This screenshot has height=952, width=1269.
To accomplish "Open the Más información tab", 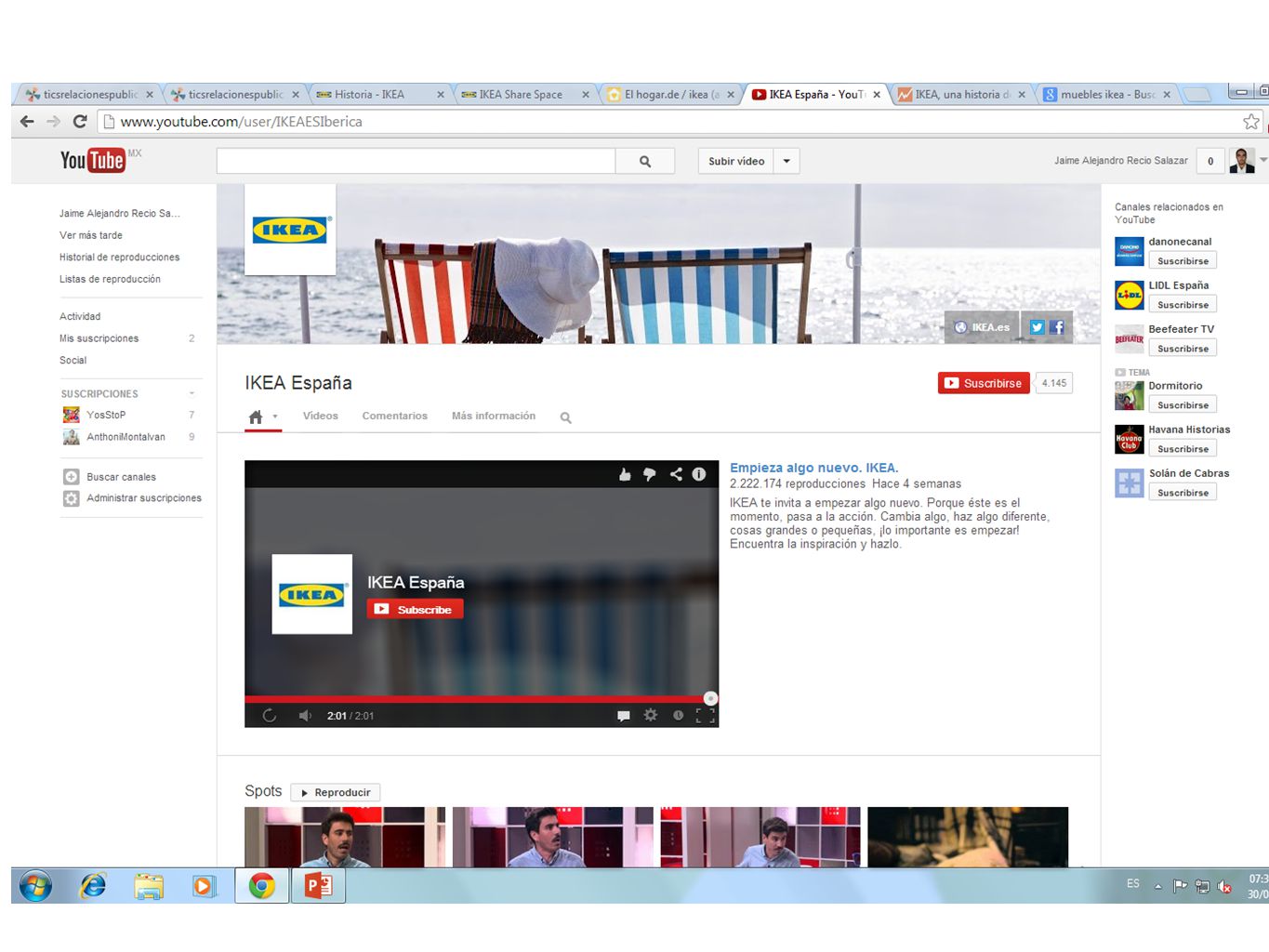I will [494, 416].
